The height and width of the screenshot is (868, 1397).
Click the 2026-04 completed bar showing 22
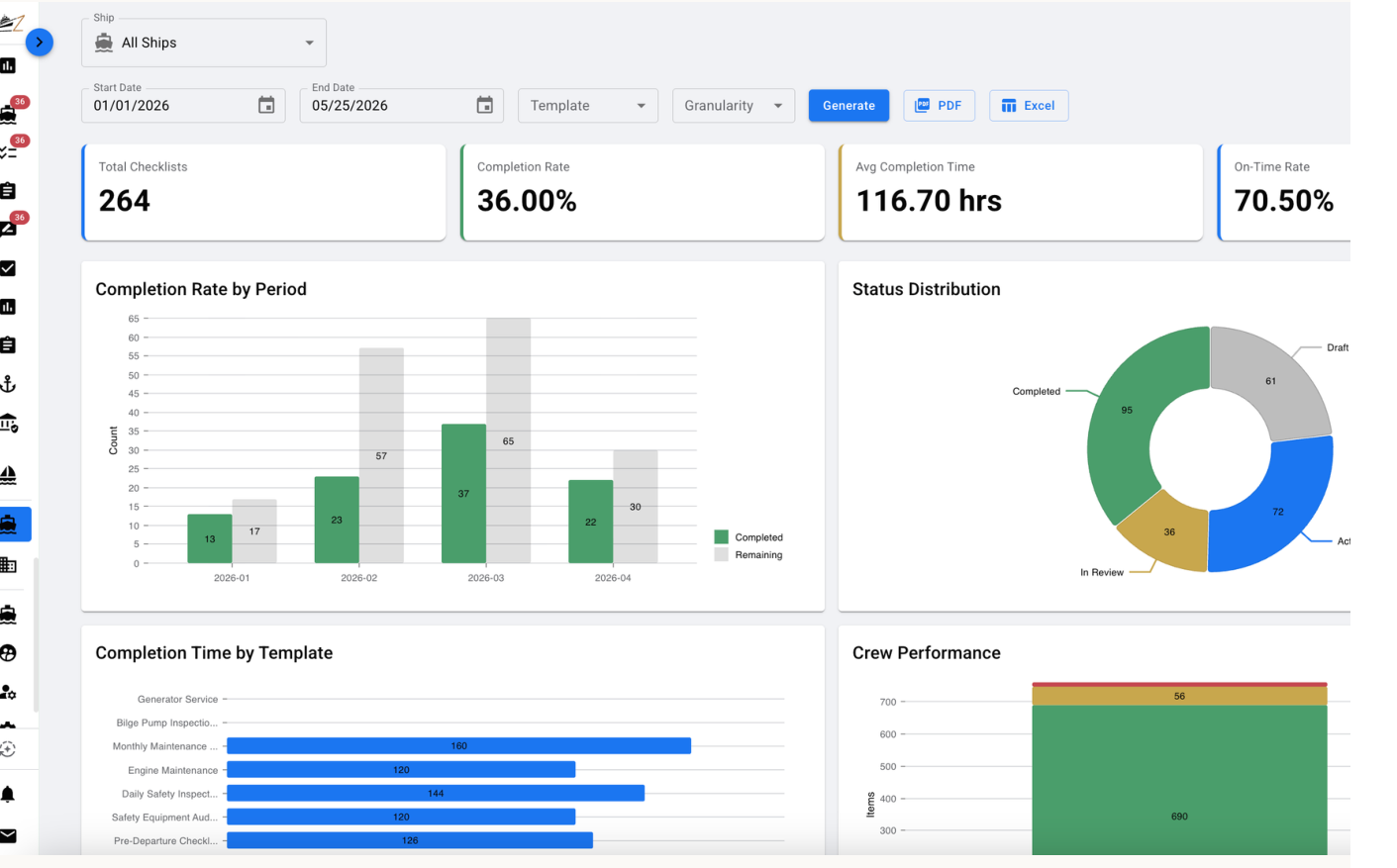(591, 522)
